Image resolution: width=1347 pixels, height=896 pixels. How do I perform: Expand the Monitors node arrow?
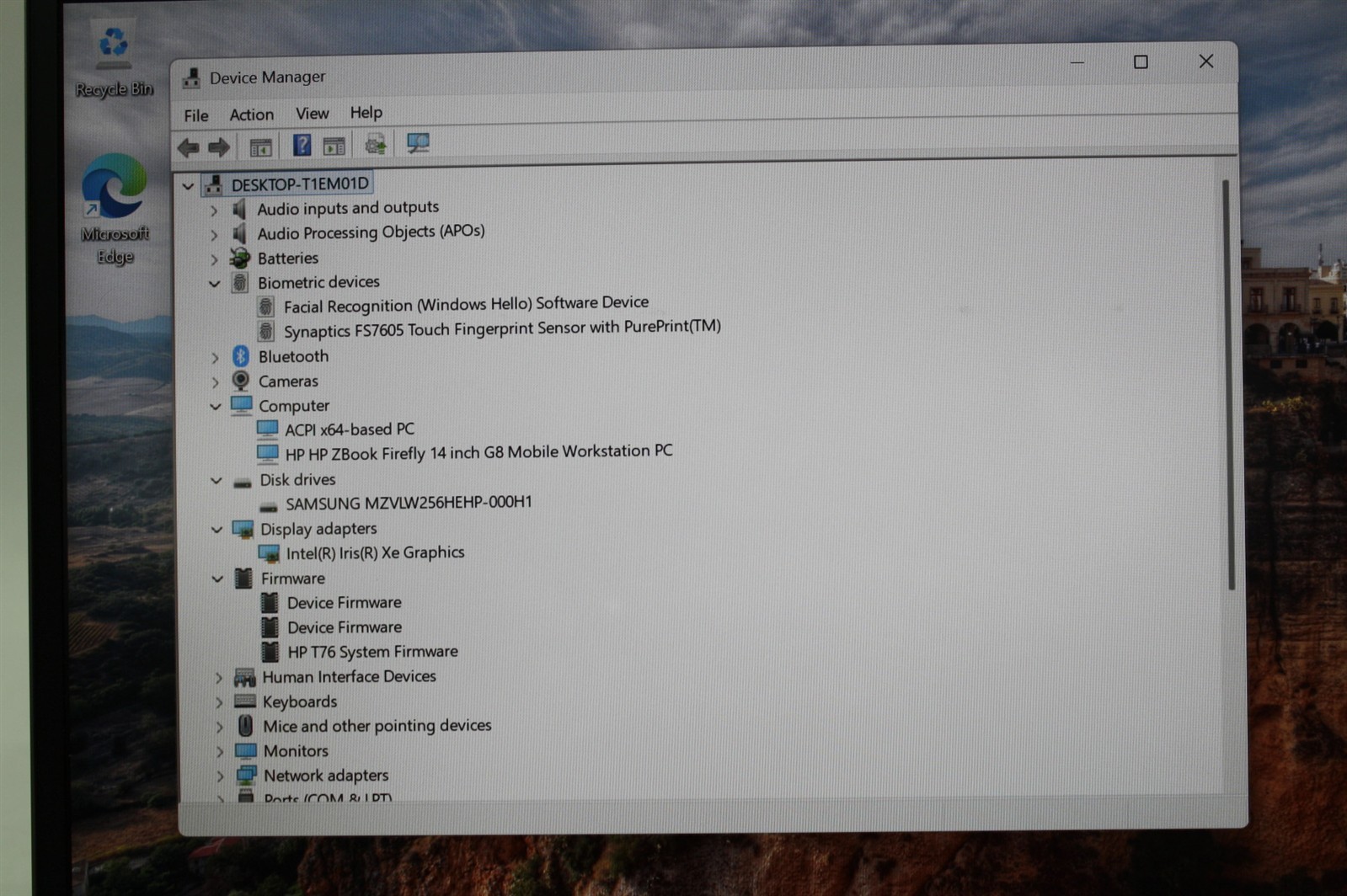(220, 751)
